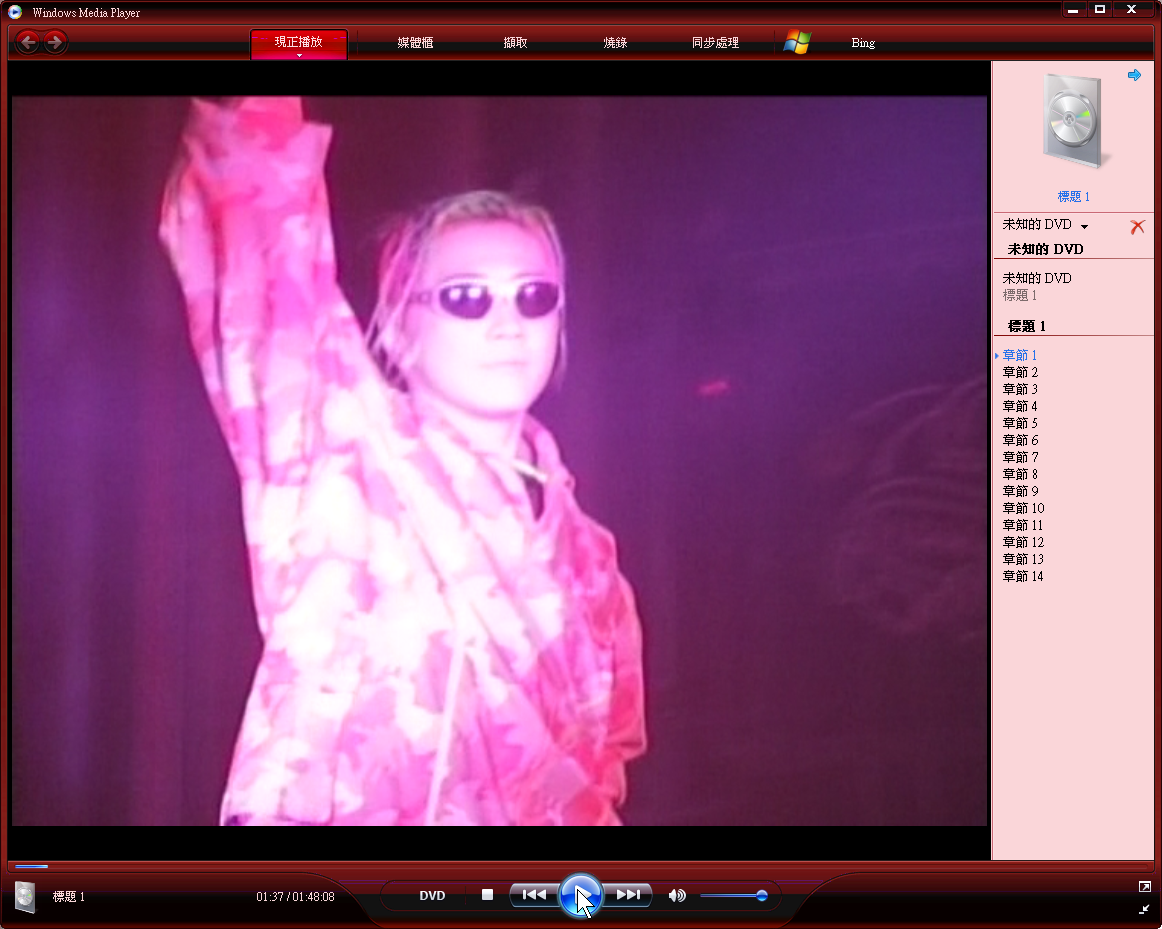Select 章節 11 in the chapter list
The image size is (1162, 929).
1023,525
